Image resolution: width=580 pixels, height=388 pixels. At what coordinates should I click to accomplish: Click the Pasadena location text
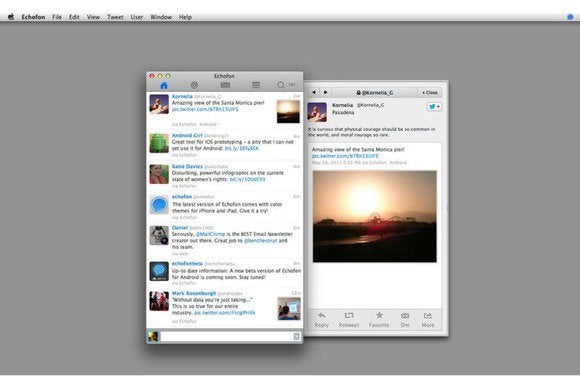[x=343, y=112]
